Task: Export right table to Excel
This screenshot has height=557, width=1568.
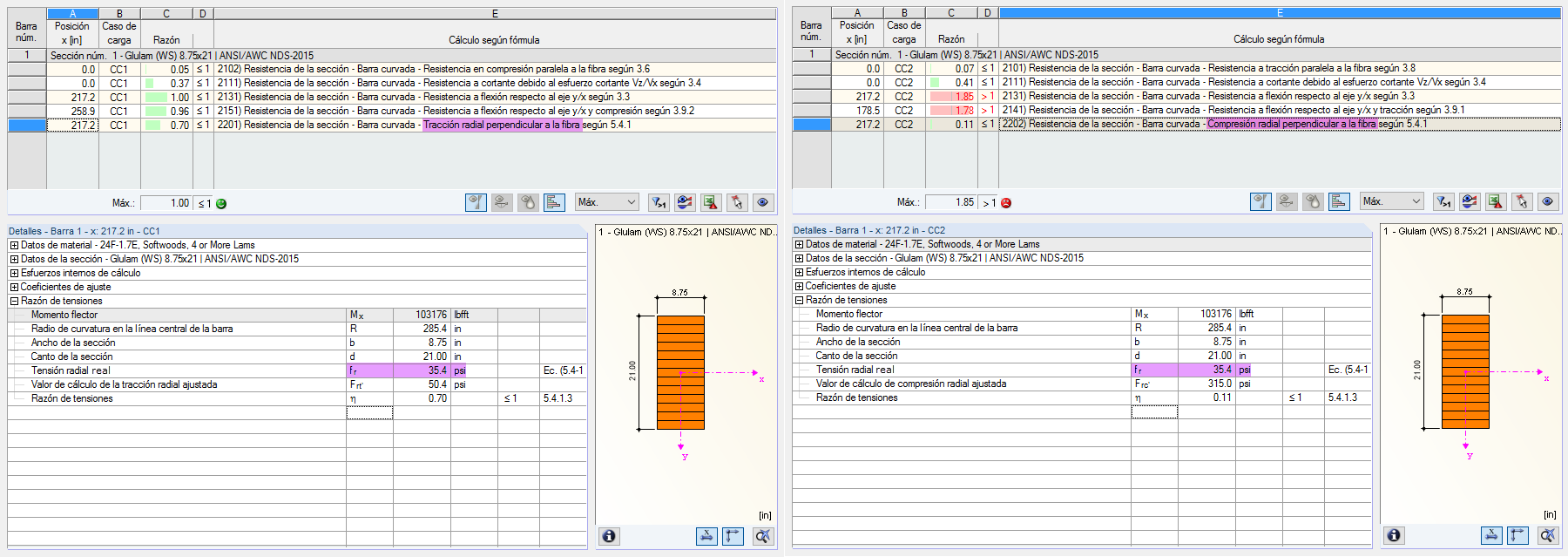Action: tap(1496, 201)
